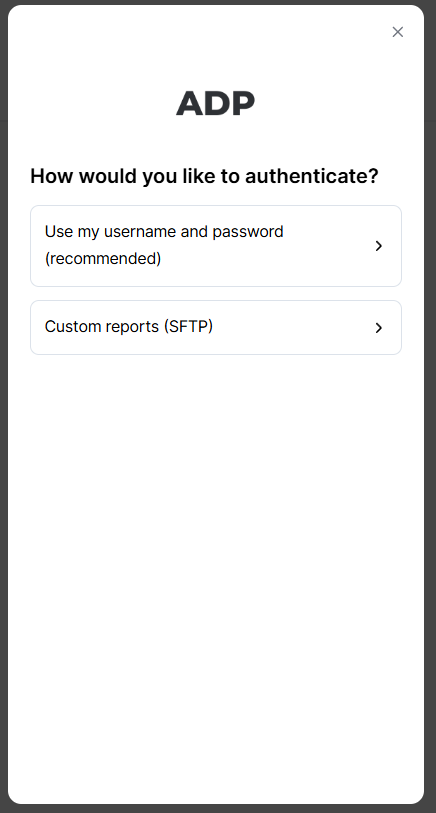The height and width of the screenshot is (813, 436).
Task: Click the ADP logo heading
Action: 216,103
